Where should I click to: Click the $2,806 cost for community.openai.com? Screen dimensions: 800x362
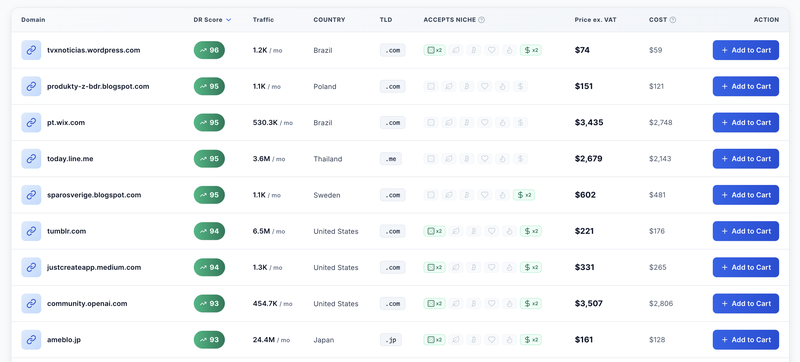tap(661, 303)
